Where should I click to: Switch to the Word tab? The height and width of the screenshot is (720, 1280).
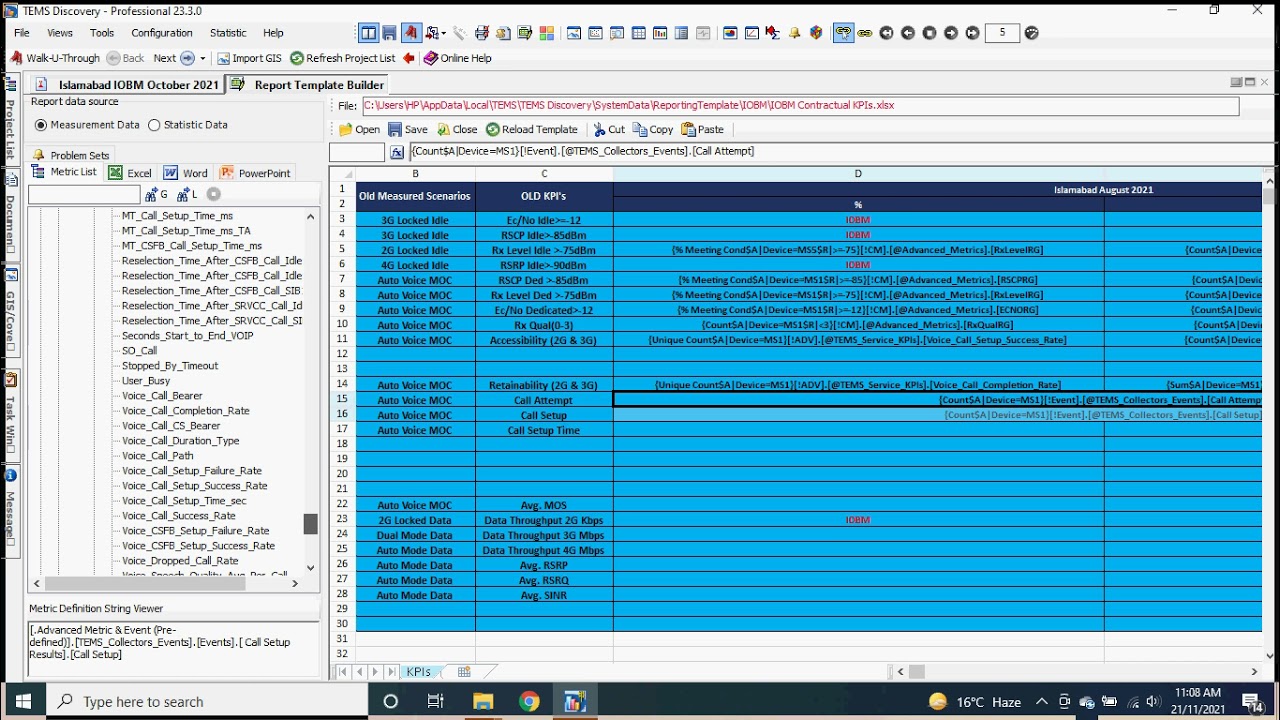pyautogui.click(x=186, y=173)
